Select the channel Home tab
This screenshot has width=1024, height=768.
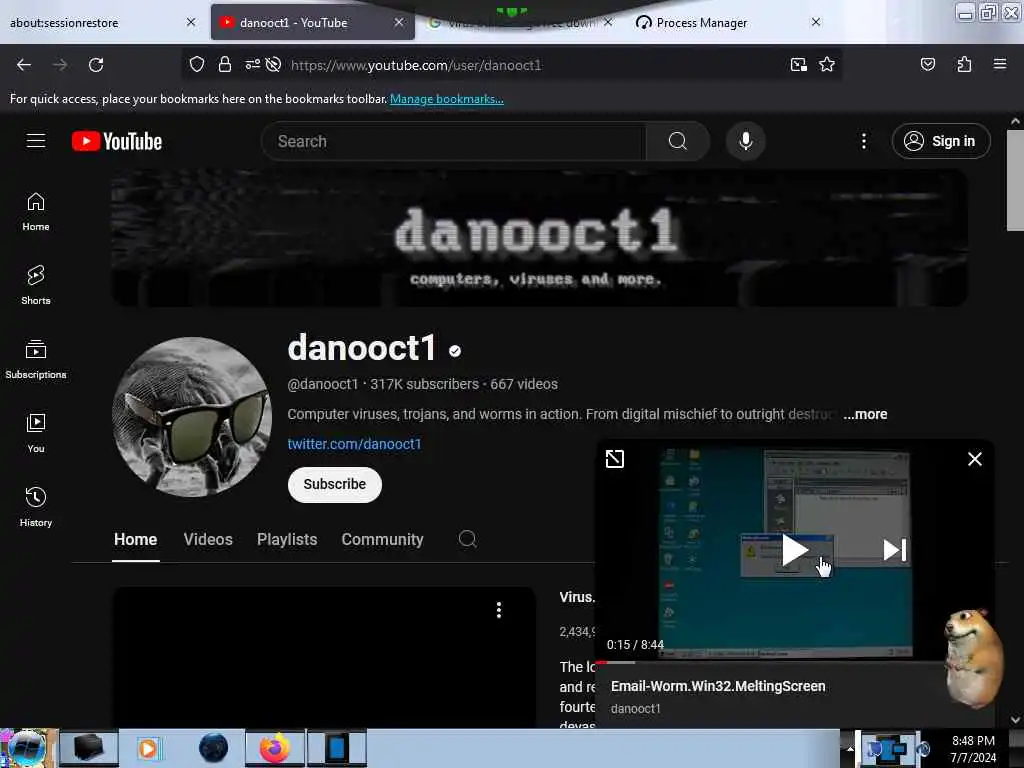click(136, 539)
